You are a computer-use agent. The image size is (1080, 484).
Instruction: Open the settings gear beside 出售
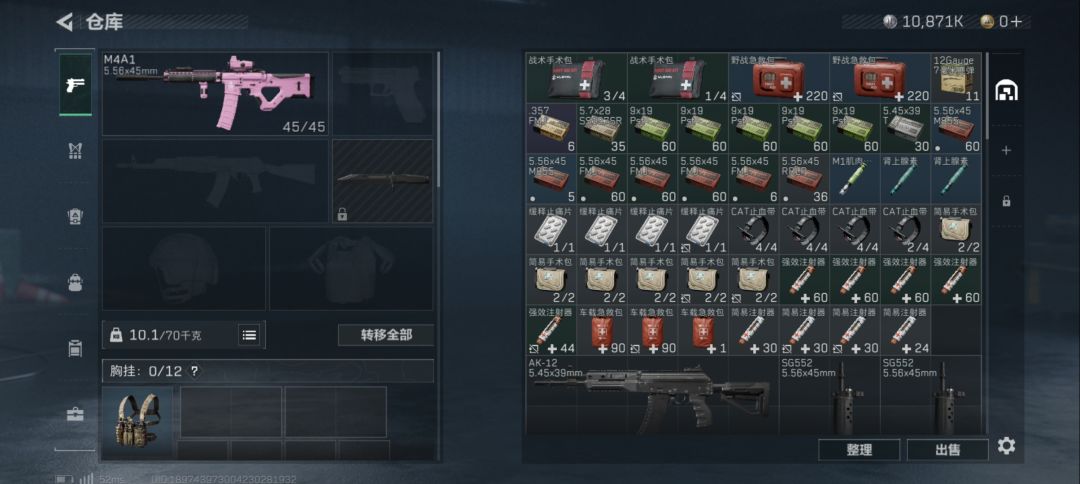click(x=1006, y=446)
